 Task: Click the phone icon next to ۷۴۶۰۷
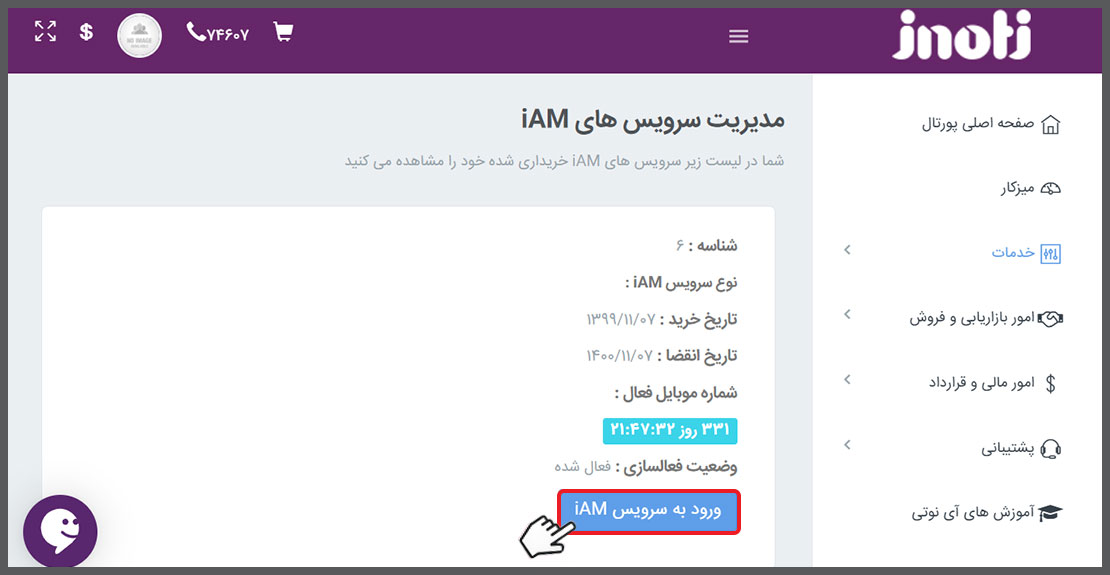click(x=196, y=33)
